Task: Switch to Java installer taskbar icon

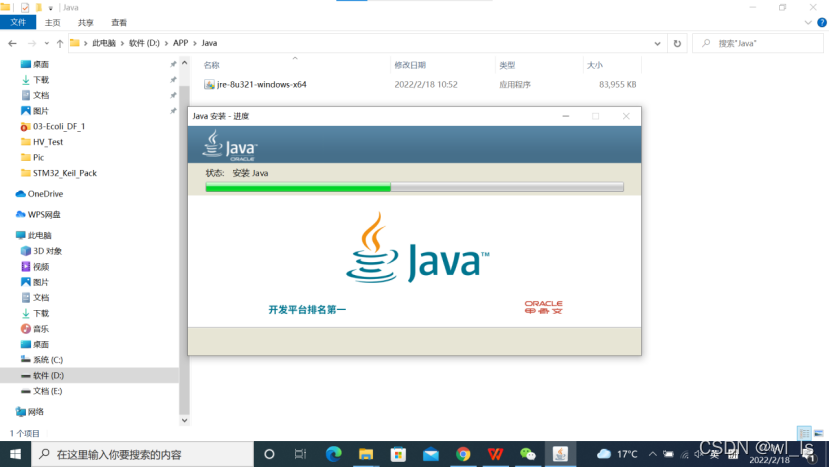Action: (560, 454)
